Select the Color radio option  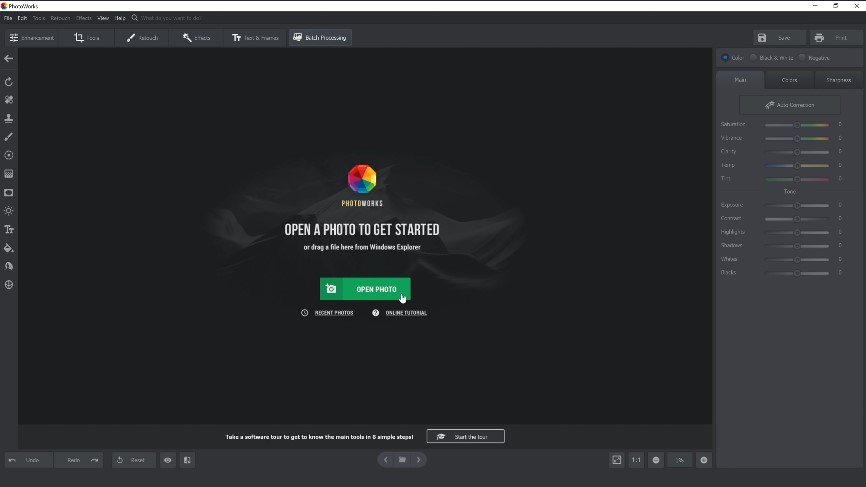[x=725, y=57]
